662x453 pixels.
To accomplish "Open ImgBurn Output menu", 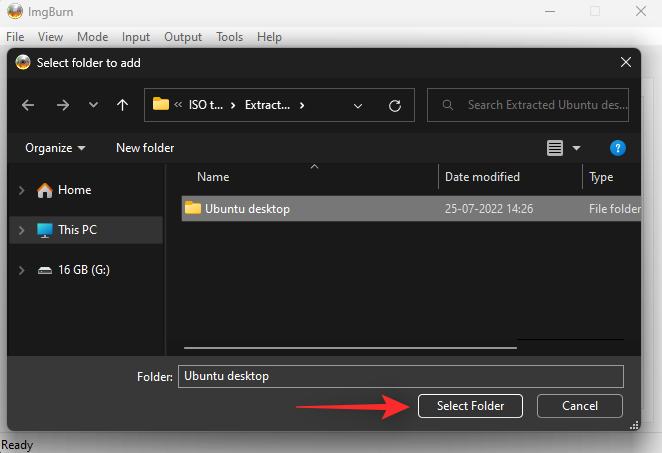I will (x=183, y=37).
